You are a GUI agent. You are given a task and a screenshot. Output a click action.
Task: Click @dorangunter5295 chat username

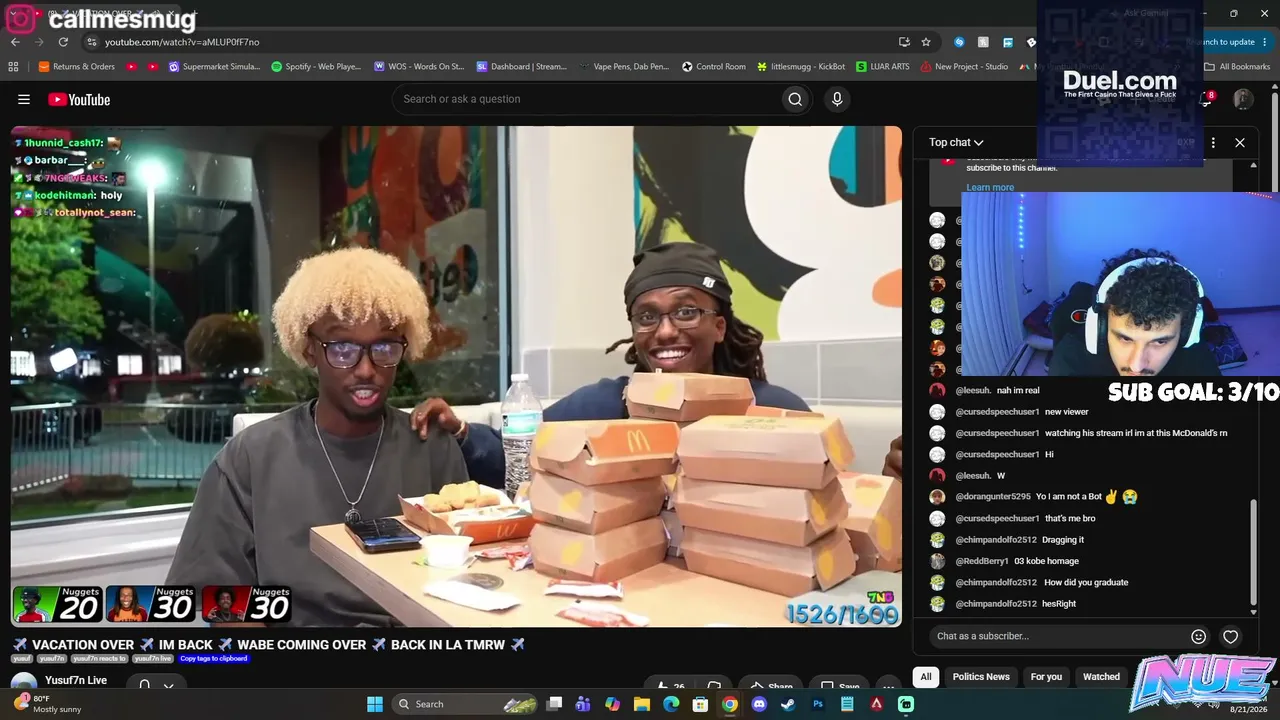click(x=993, y=497)
